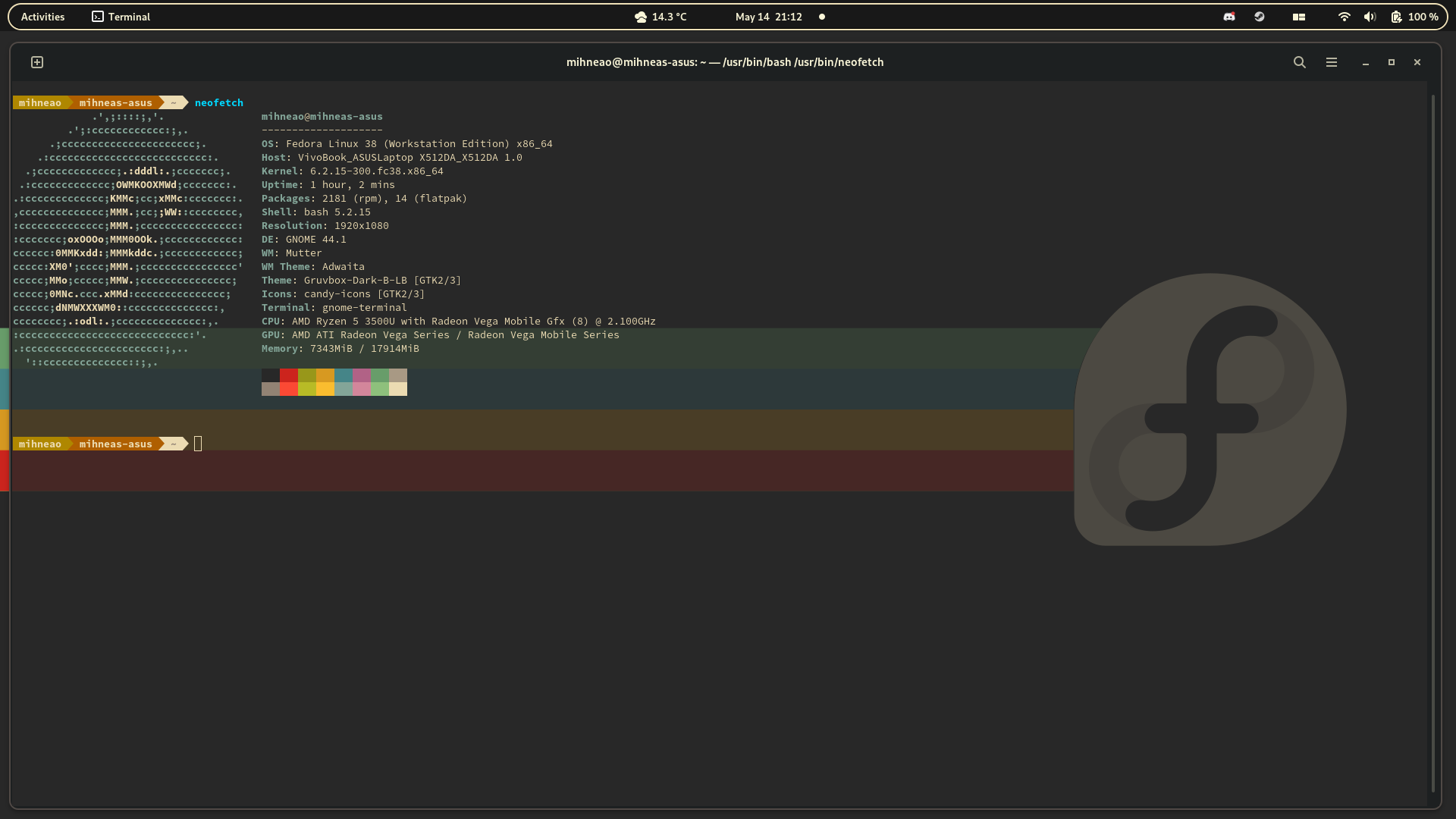Click the 'mihneao' segment of the bottom prompt
This screenshot has width=1456, height=819.
[39, 444]
